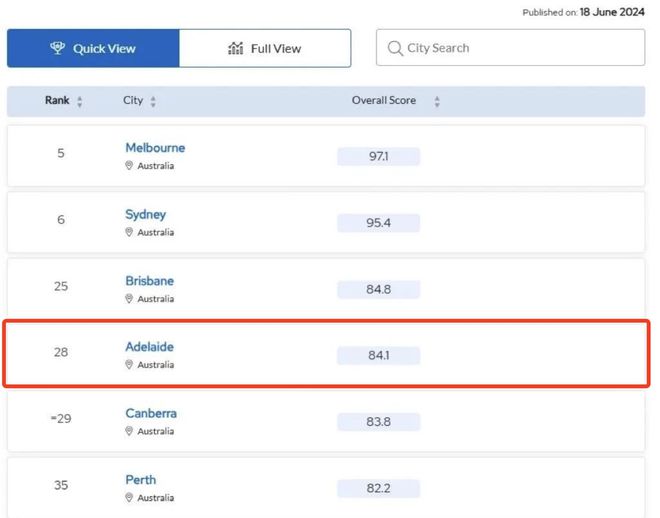Click Brisbane's score 84.8
The height and width of the screenshot is (518, 660).
point(378,290)
